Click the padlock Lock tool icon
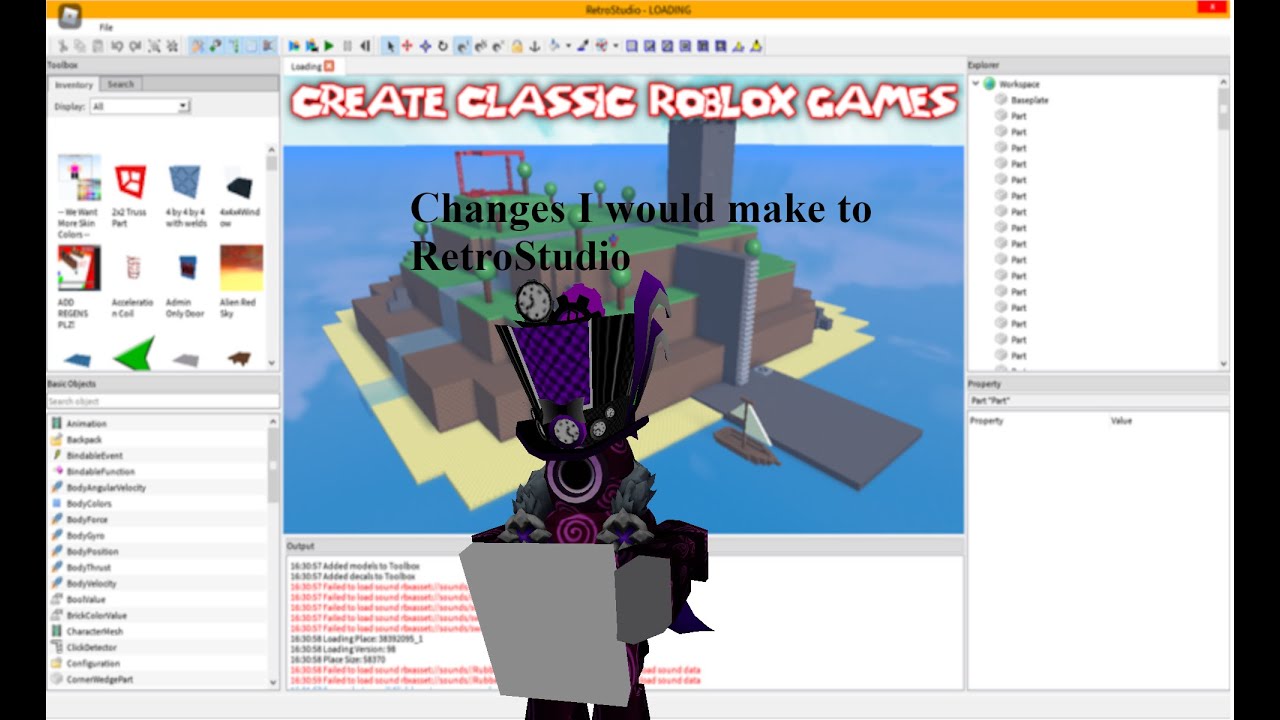The image size is (1280, 720). tap(516, 46)
